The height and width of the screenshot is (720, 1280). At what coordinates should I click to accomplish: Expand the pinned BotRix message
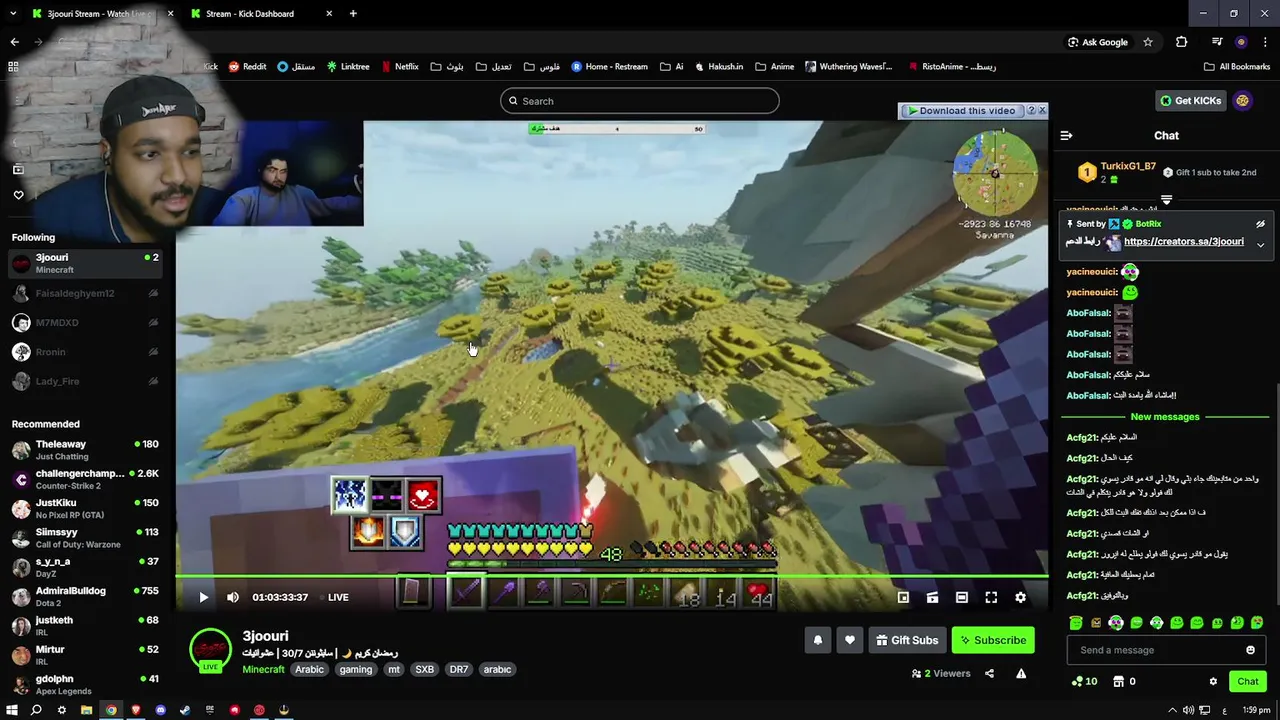[x=1260, y=244]
